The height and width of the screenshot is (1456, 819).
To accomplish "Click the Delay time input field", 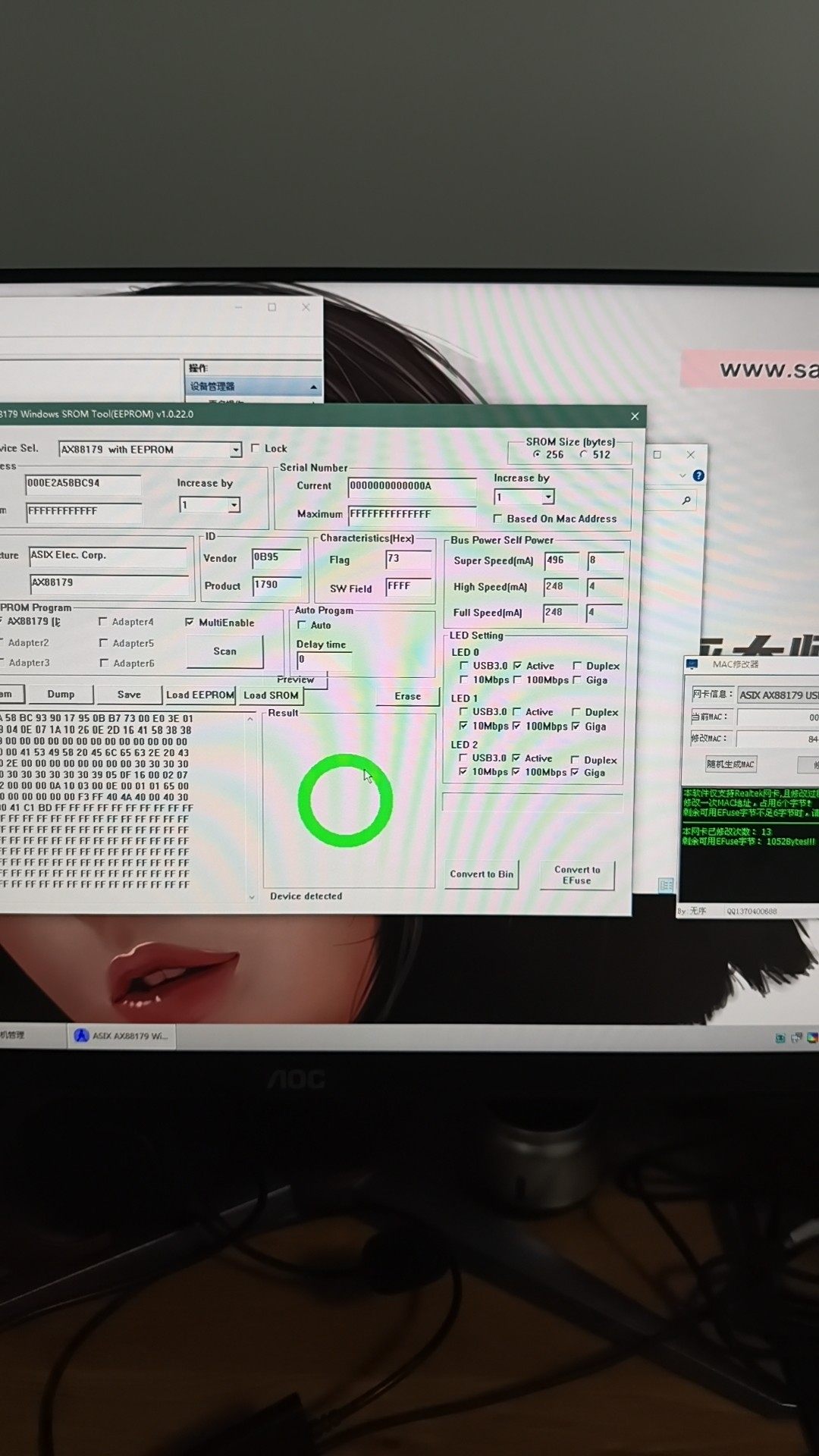I will (325, 660).
